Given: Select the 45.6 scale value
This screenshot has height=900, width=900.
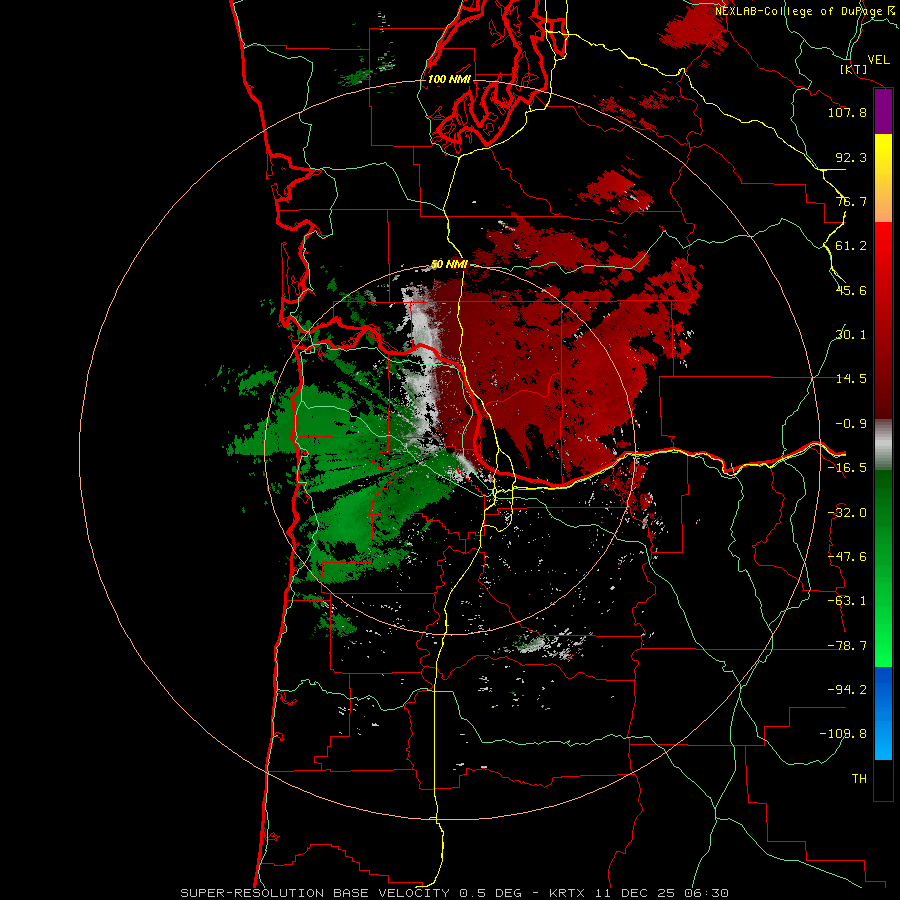Looking at the screenshot, I should click(851, 290).
